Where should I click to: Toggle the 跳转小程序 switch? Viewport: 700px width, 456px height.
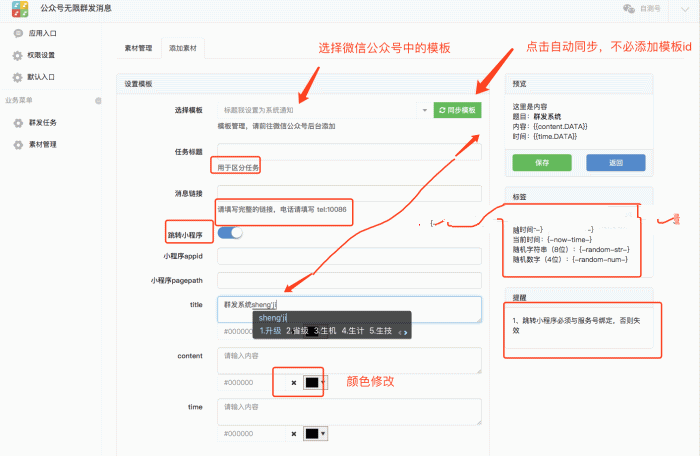pos(230,233)
